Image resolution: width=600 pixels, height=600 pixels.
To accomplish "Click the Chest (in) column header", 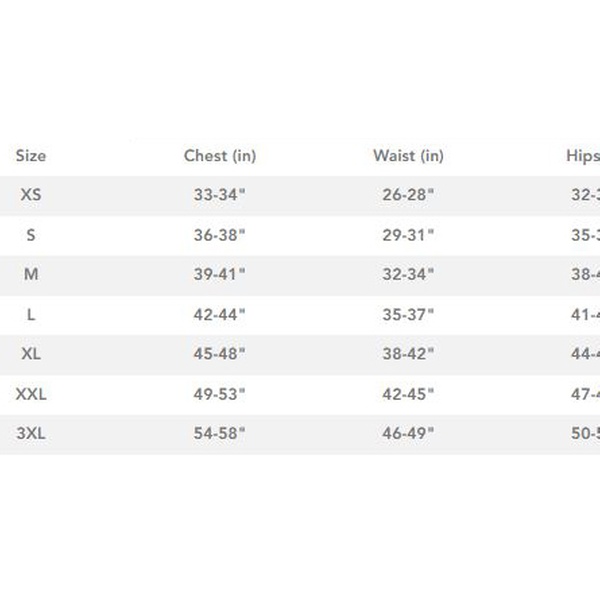I will [x=220, y=156].
